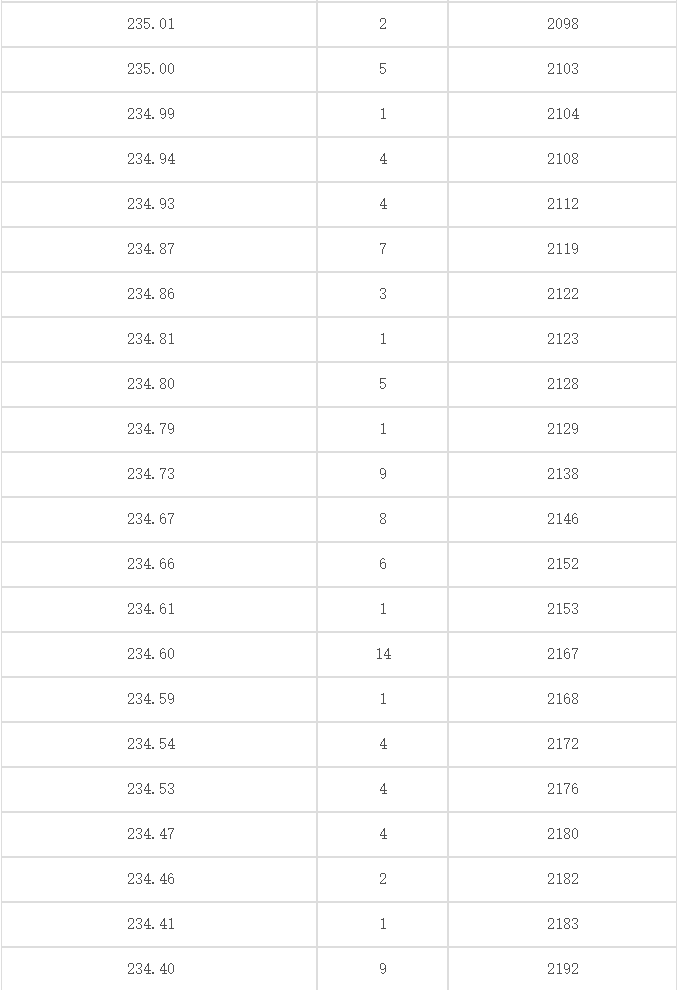The image size is (678, 990).
Task: Click the score cell 234.47
Action: [151, 834]
